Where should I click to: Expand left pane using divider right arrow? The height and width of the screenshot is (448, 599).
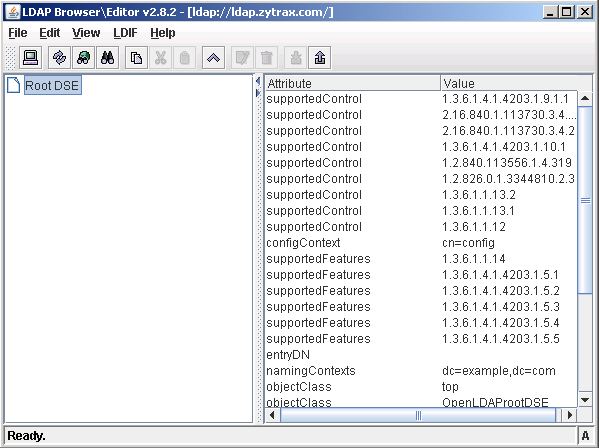pos(258,93)
